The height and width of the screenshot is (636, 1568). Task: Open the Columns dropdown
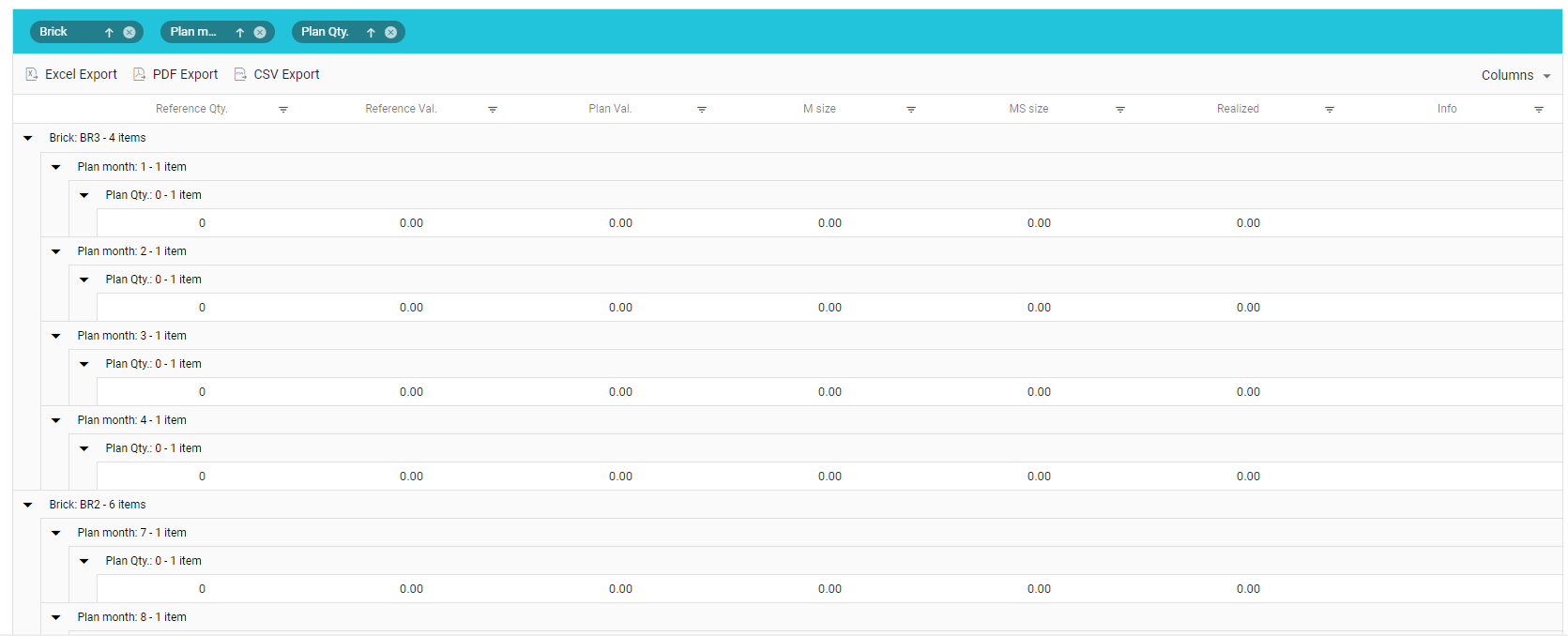pyautogui.click(x=1515, y=76)
